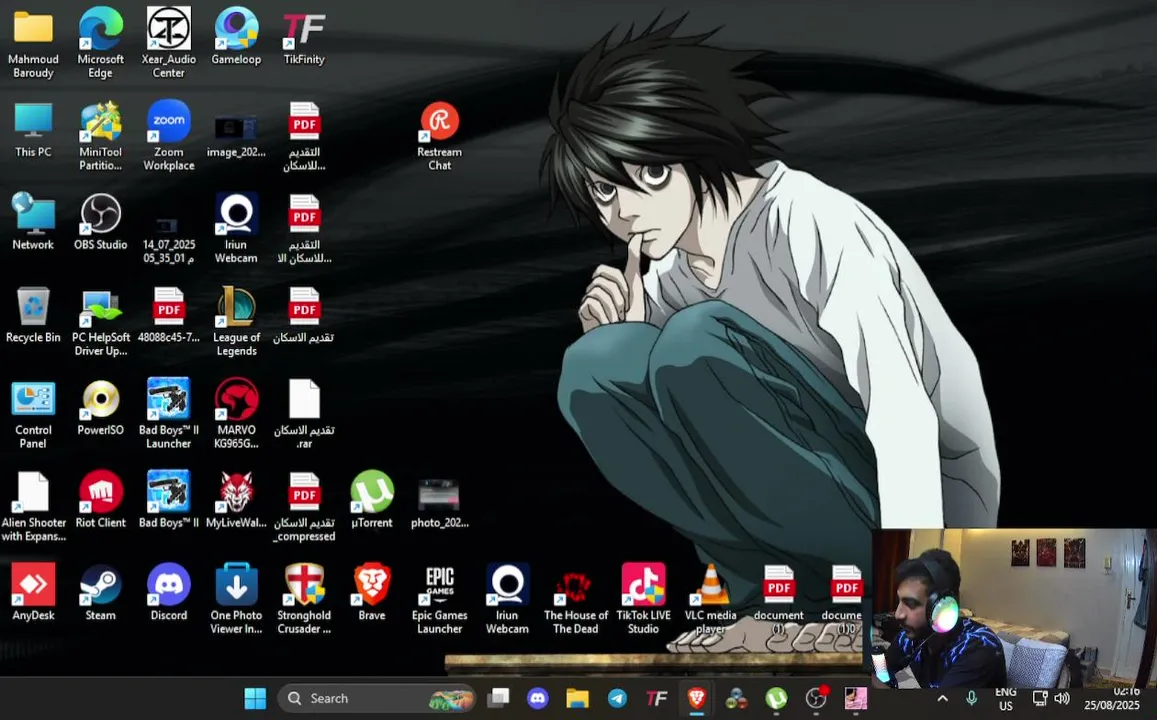Switch to TikFinity in the taskbar

tap(657, 698)
